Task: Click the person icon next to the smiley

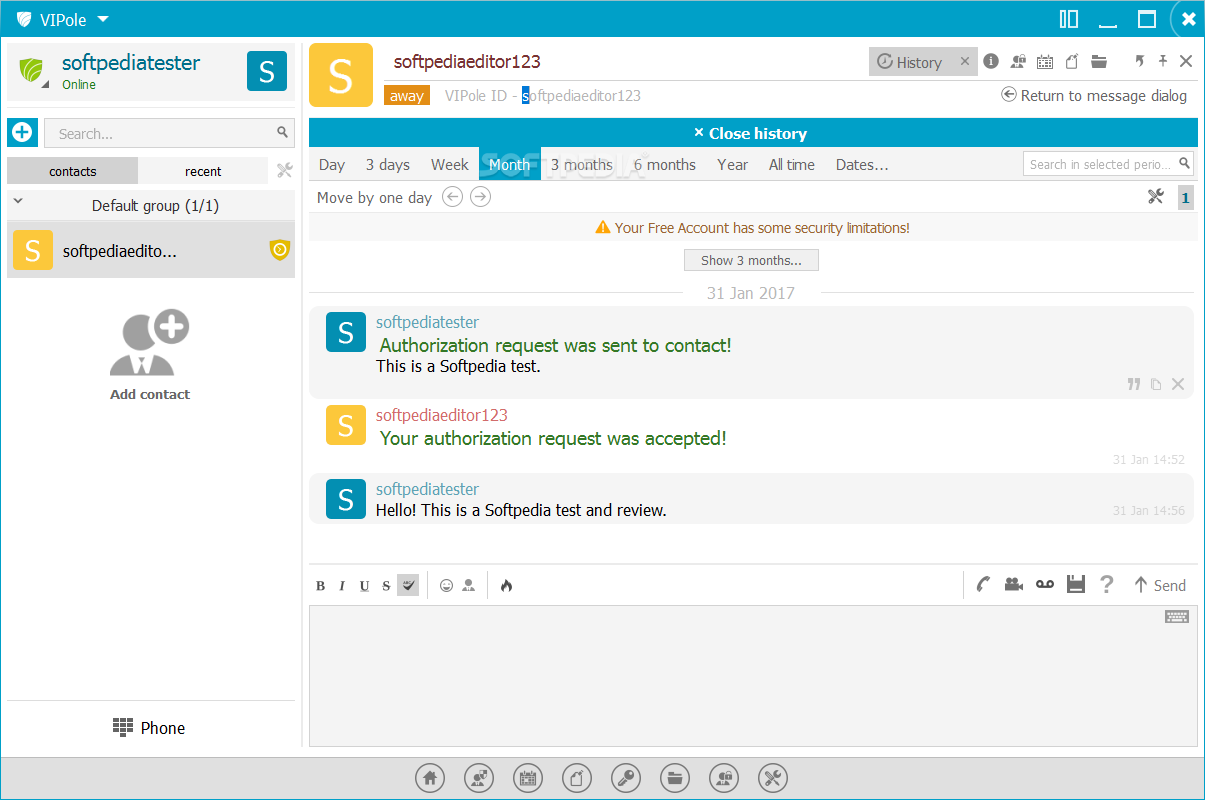Action: (468, 586)
